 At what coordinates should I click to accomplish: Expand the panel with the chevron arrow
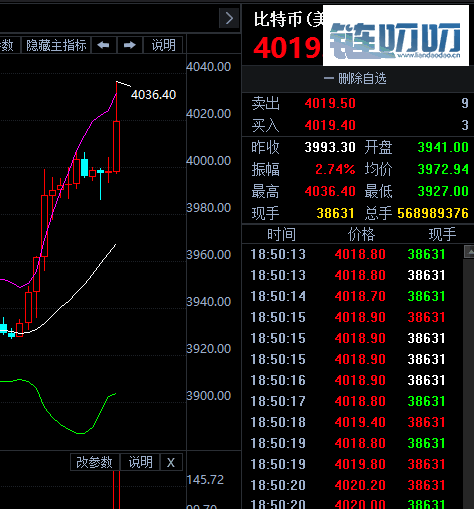tap(229, 18)
